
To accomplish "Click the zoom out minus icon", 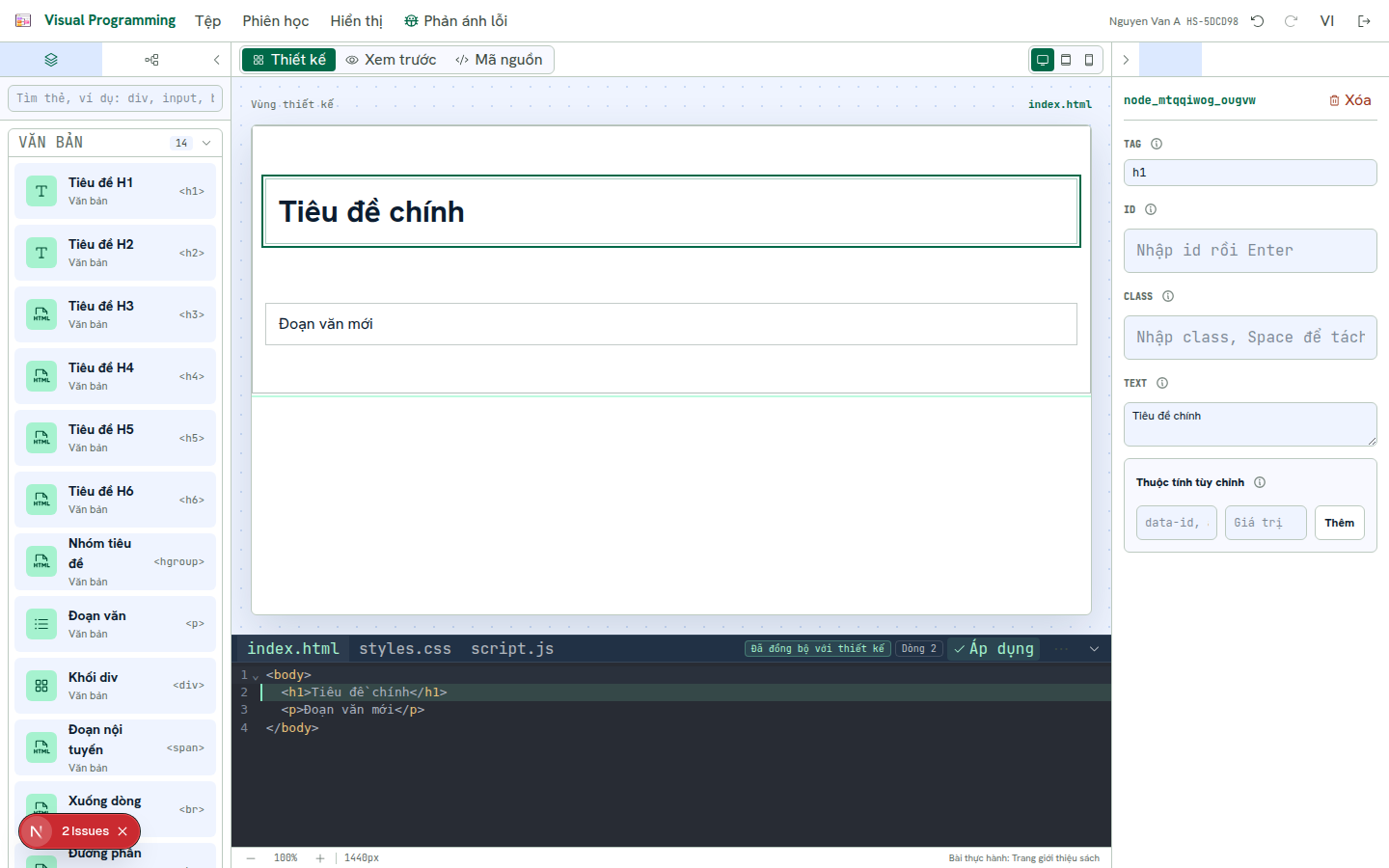I will click(251, 857).
